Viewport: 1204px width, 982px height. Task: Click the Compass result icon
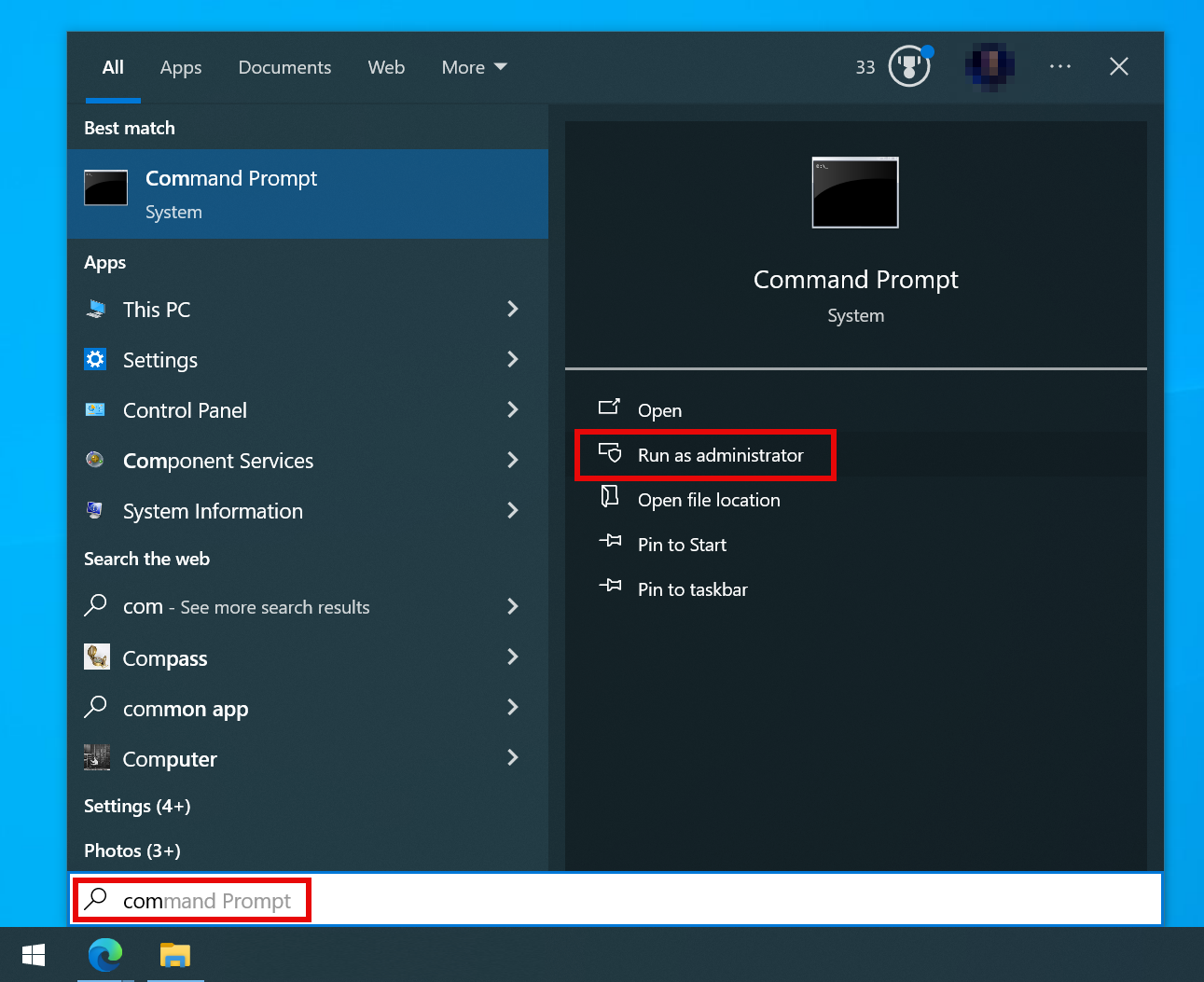pyautogui.click(x=97, y=657)
